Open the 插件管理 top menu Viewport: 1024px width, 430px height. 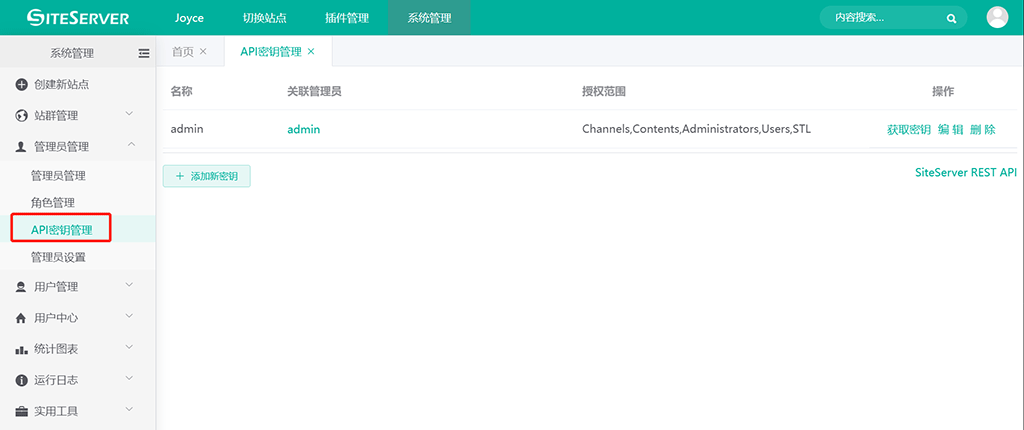(x=347, y=18)
